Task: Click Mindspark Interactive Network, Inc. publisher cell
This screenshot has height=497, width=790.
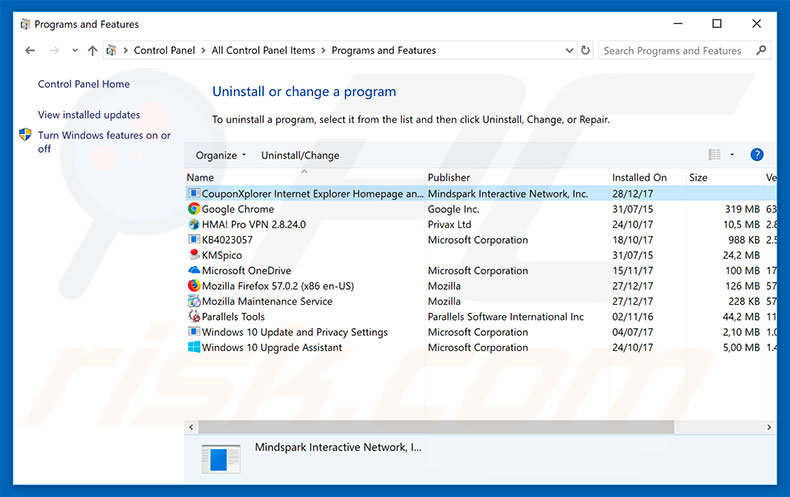Action: (x=508, y=194)
